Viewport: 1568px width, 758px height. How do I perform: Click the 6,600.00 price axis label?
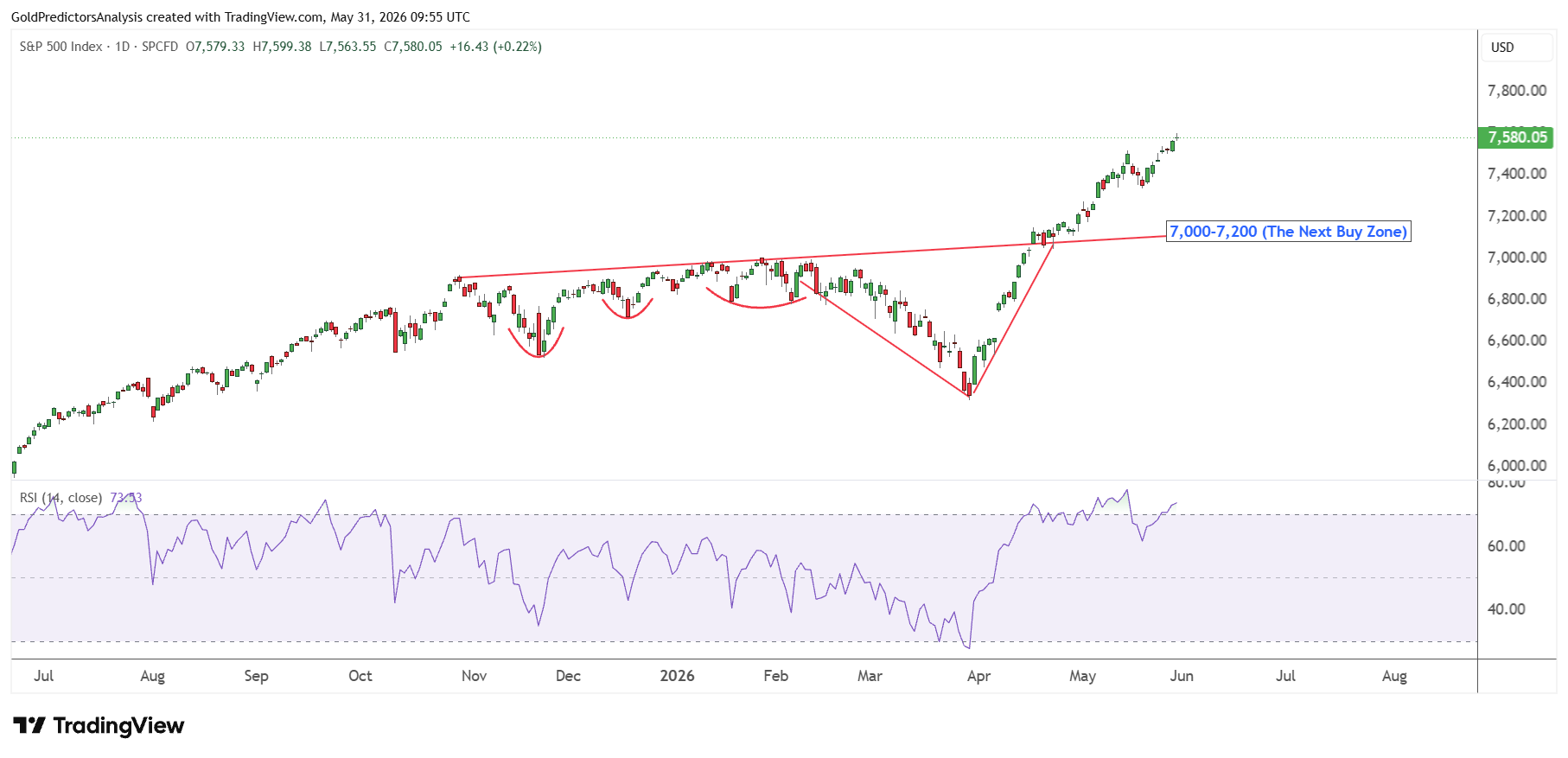pos(1517,341)
